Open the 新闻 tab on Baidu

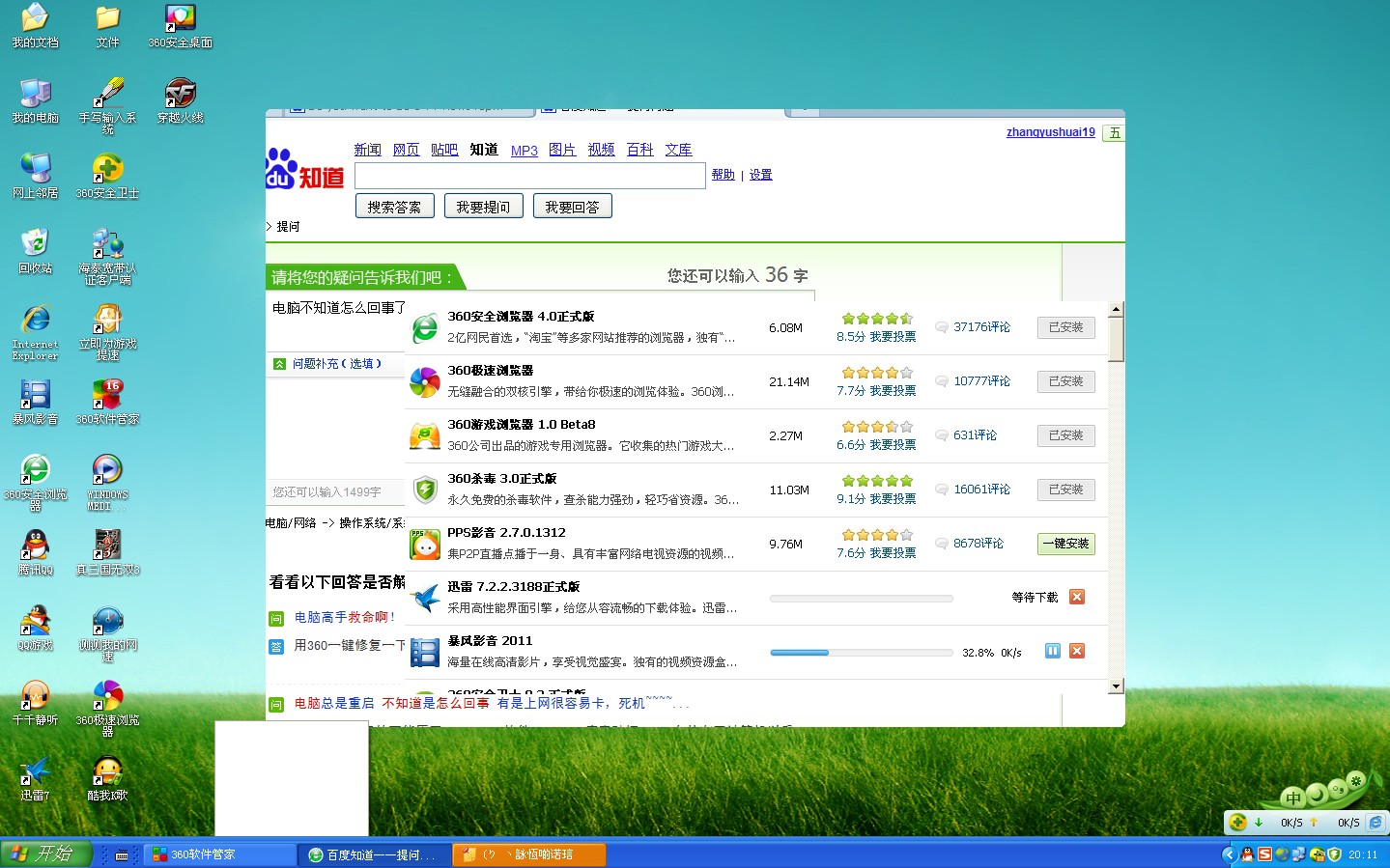coord(367,150)
